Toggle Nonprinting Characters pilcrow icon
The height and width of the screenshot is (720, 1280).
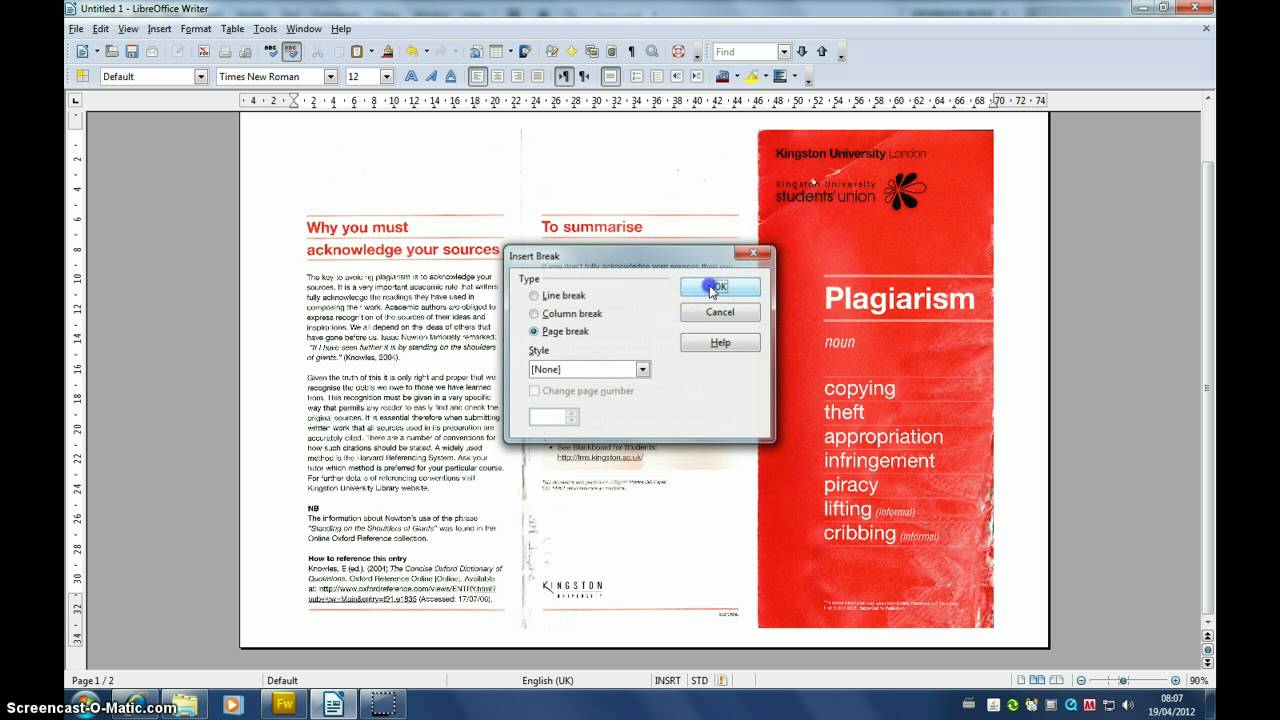(x=631, y=52)
